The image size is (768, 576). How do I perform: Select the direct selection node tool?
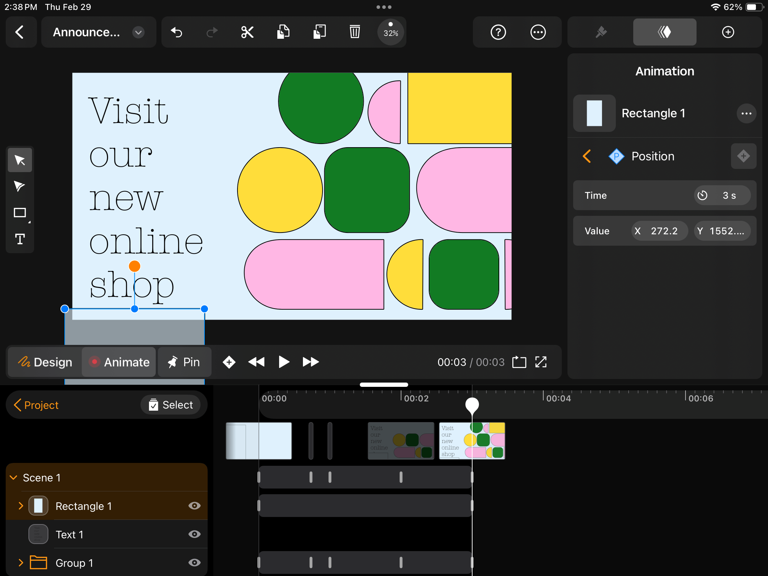tap(20, 187)
